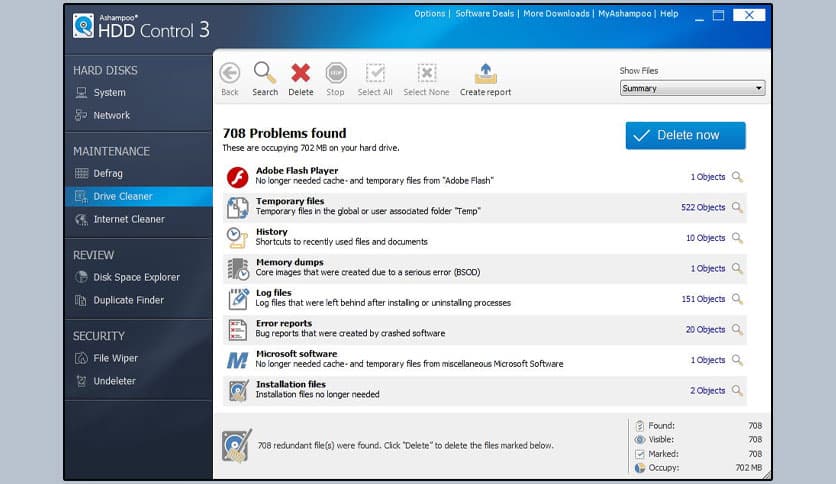
Task: Click the Error reports icon
Action: click(237, 329)
